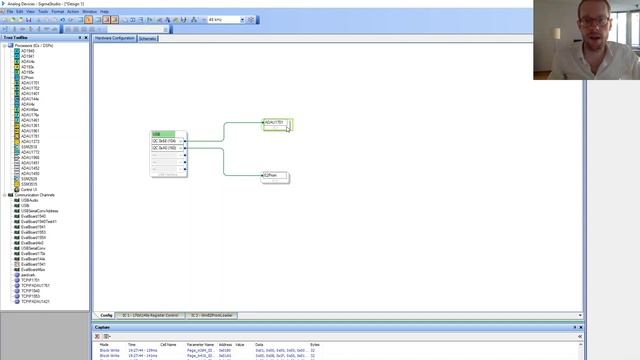Screen dimensions: 640x360
Task: Select ADAU1401 in the processors tree
Action: (30, 93)
